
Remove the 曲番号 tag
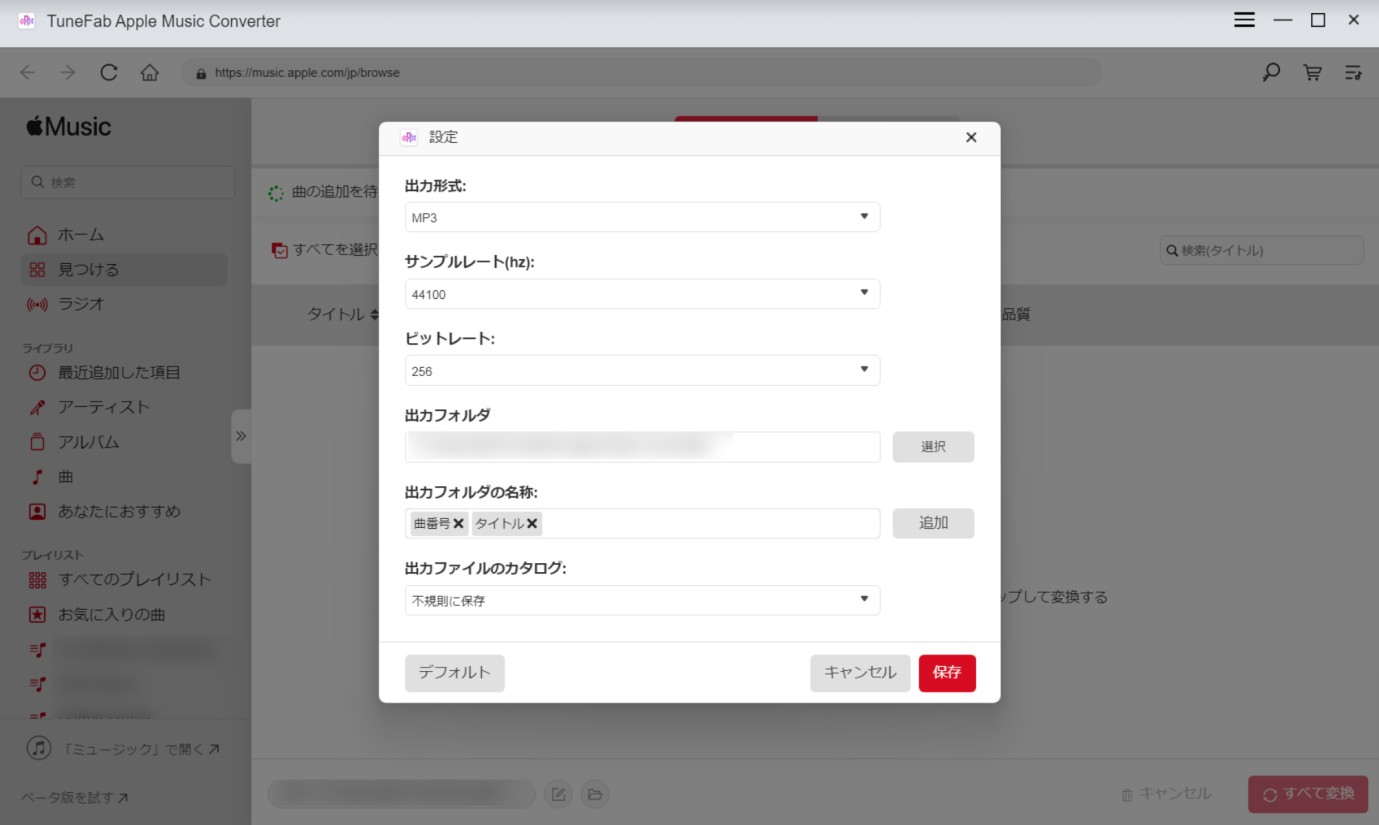(x=458, y=523)
